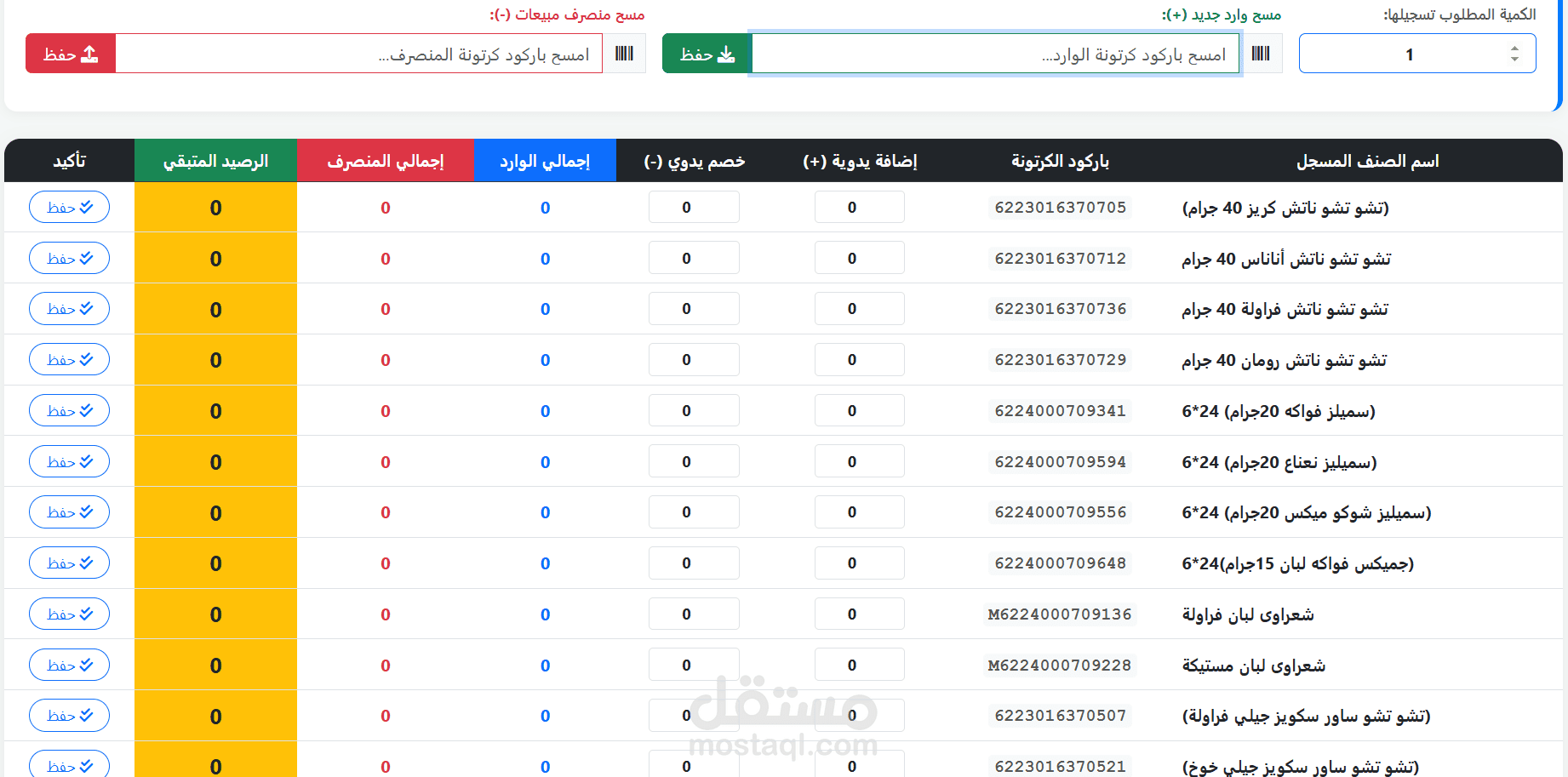The image size is (1568, 777).
Task: Confirm حفظ for barcode M6224000709136 row
Action: click(x=70, y=614)
